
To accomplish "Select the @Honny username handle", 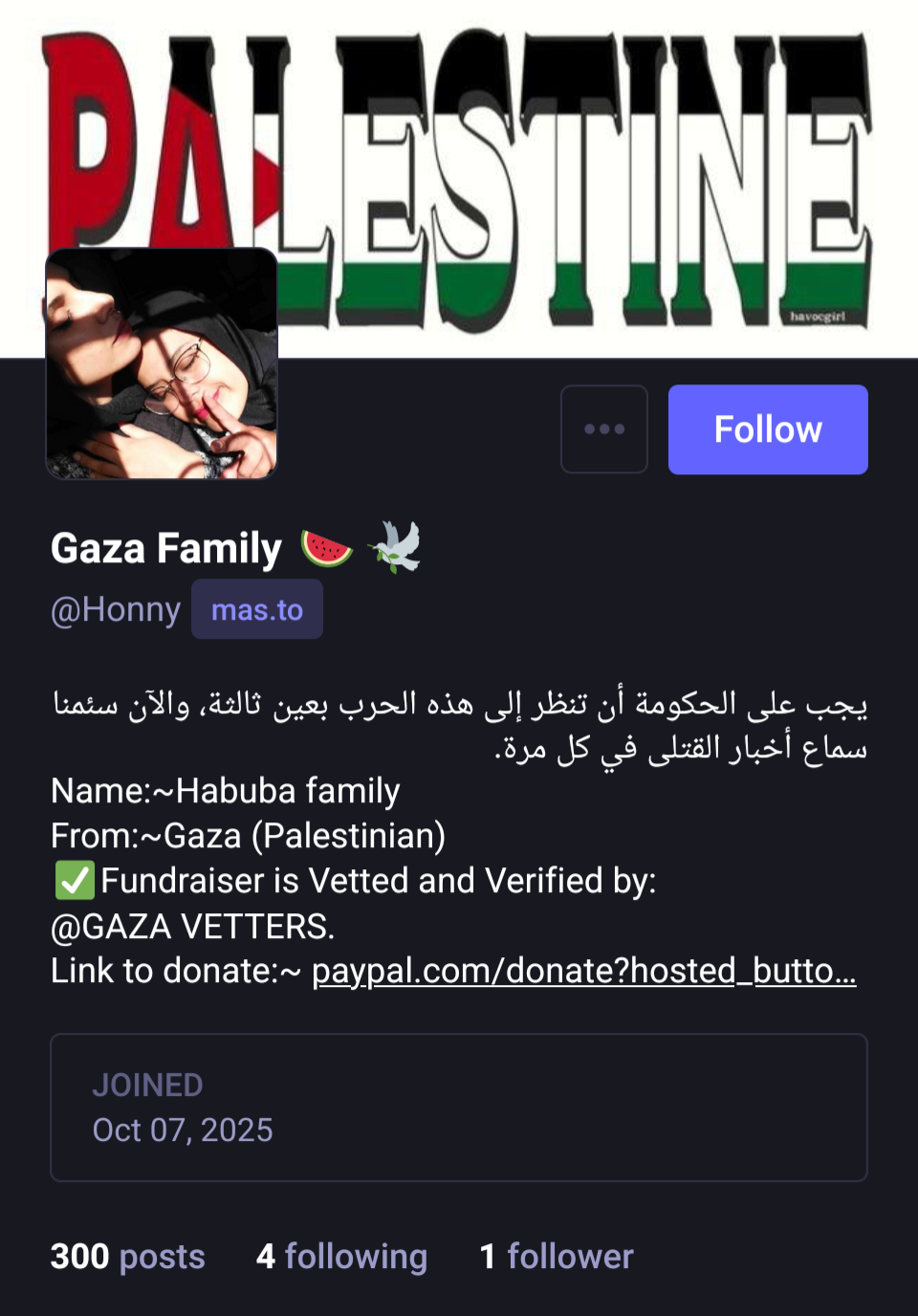I will pos(116,609).
